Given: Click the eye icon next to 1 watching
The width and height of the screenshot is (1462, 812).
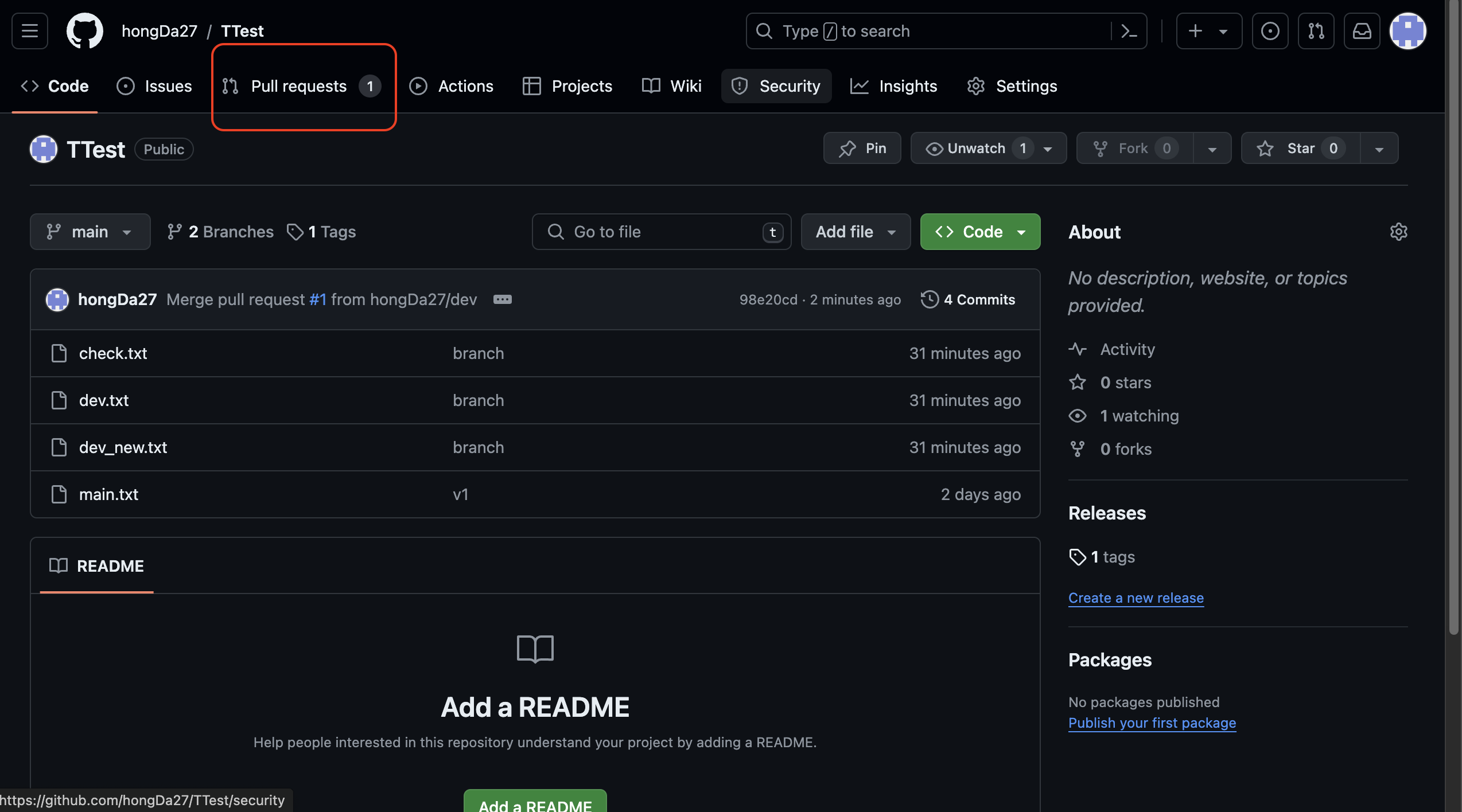Looking at the screenshot, I should coord(1078,416).
